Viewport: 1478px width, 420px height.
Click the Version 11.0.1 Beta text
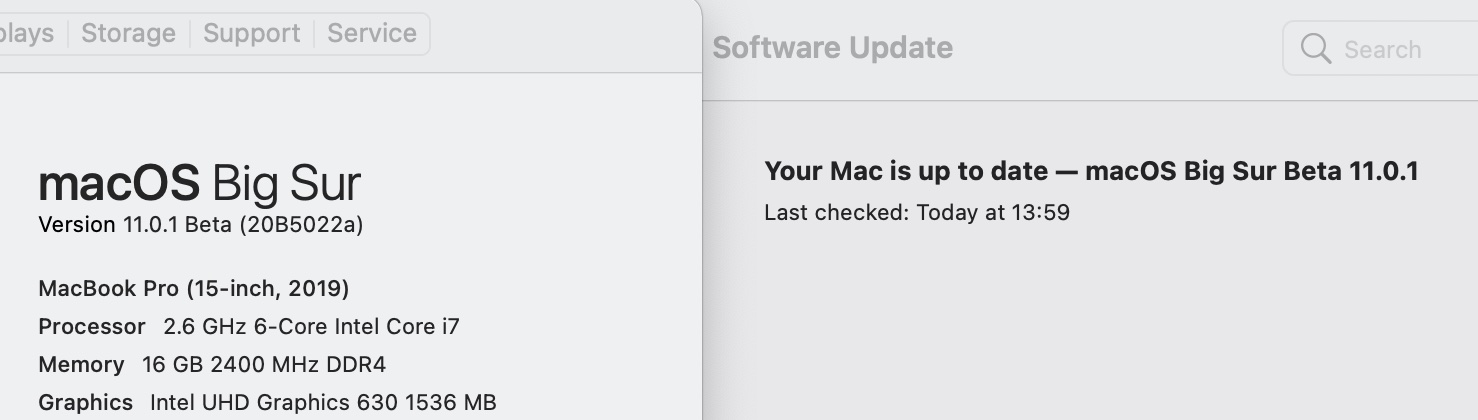click(136, 225)
